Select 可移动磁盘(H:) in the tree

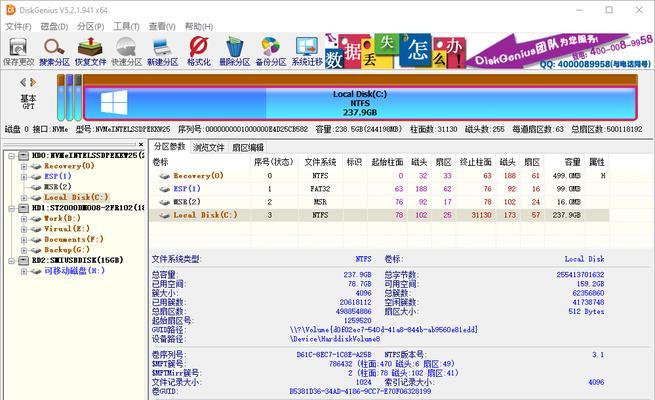tap(74, 271)
